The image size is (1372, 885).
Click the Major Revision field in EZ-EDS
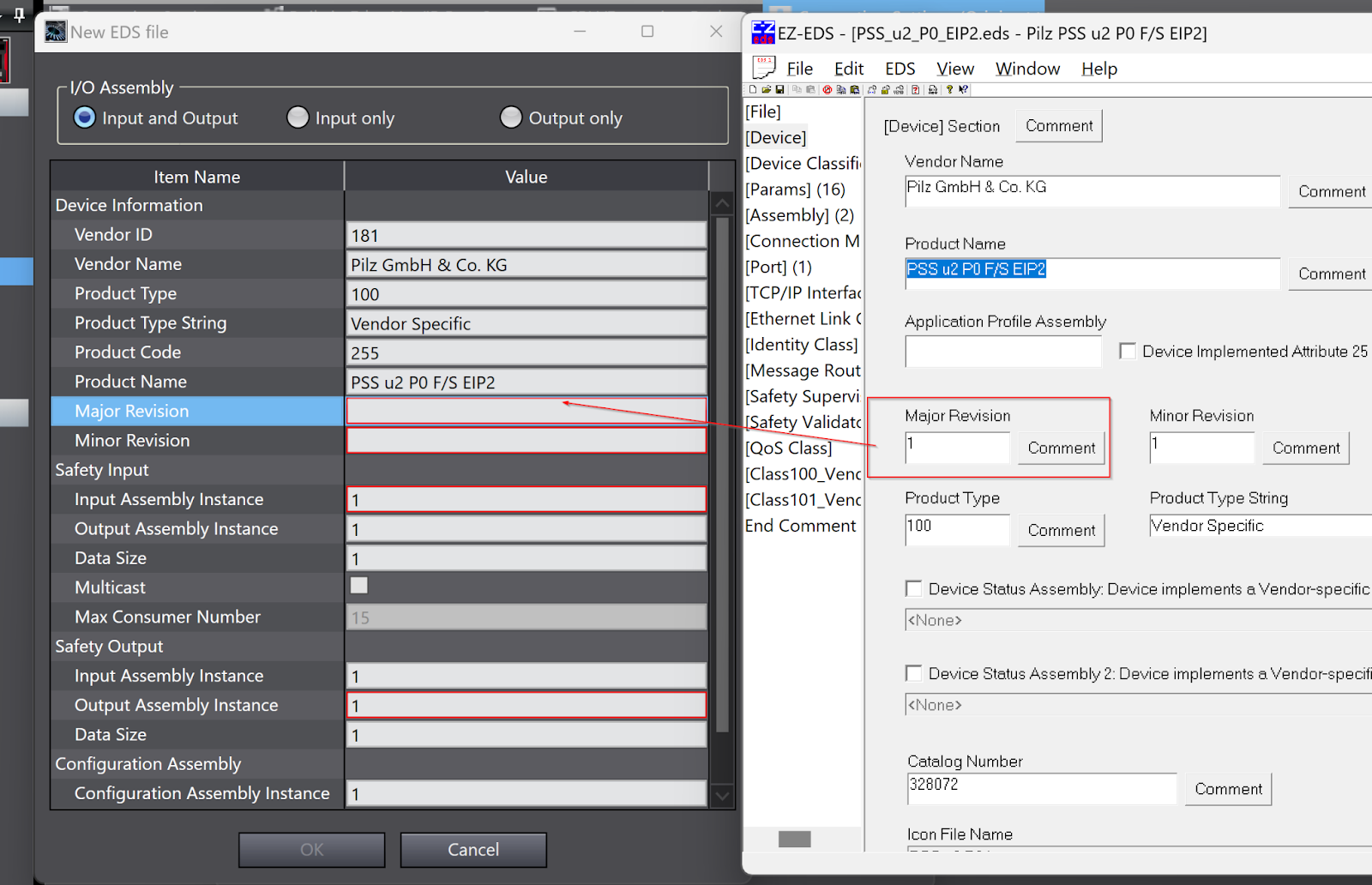(x=958, y=448)
